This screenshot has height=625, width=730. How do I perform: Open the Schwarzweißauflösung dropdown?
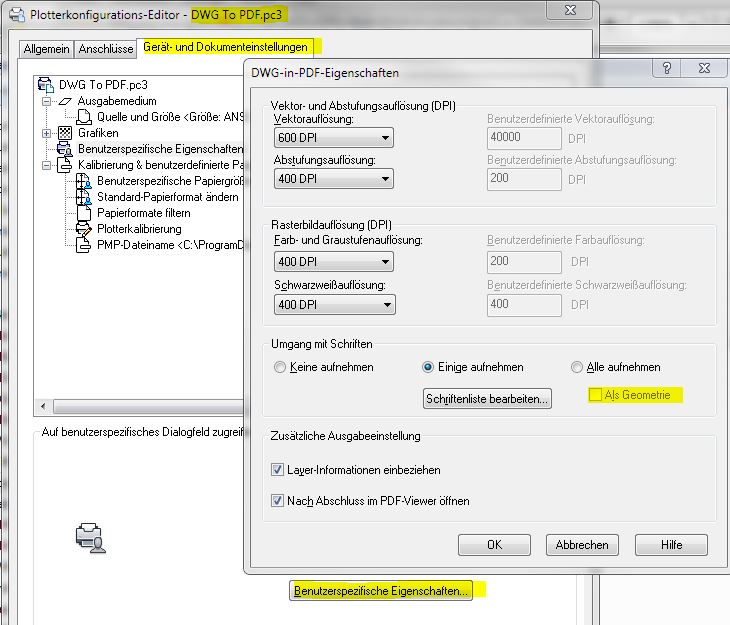point(335,305)
